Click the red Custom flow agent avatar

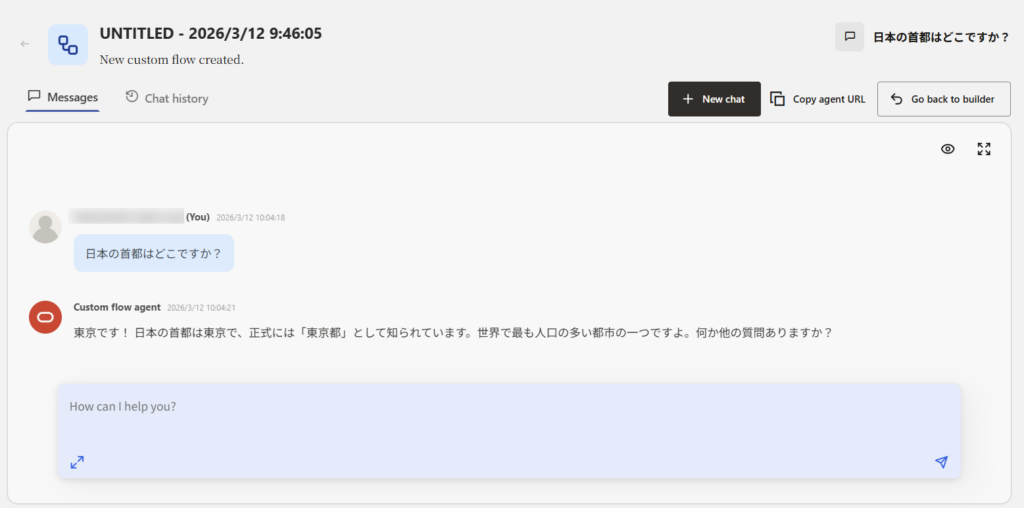coord(45,317)
